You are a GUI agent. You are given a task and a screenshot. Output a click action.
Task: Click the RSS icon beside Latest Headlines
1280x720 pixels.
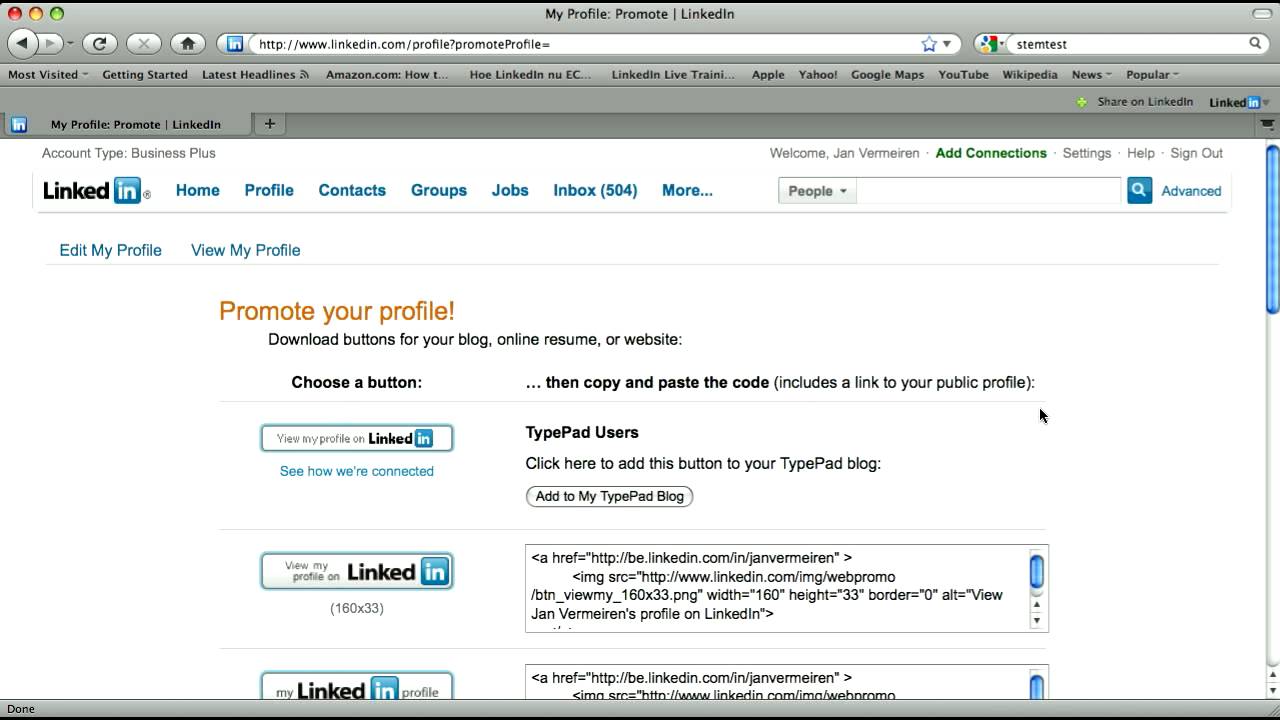click(304, 74)
